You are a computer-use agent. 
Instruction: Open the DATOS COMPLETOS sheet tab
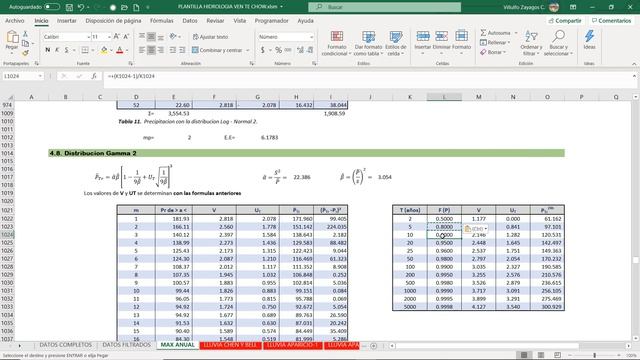pyautogui.click(x=66, y=345)
